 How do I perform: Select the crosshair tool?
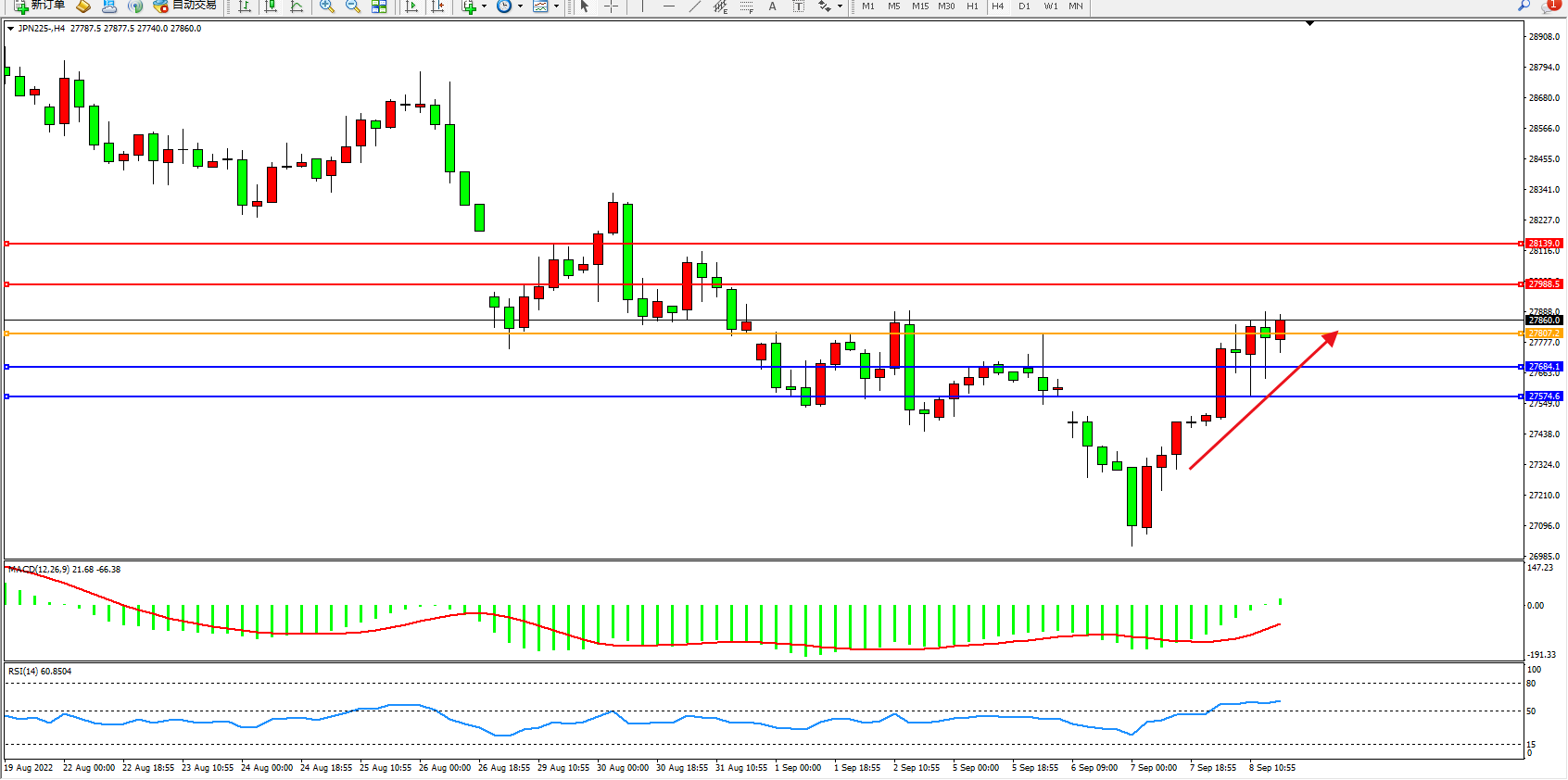click(x=612, y=6)
